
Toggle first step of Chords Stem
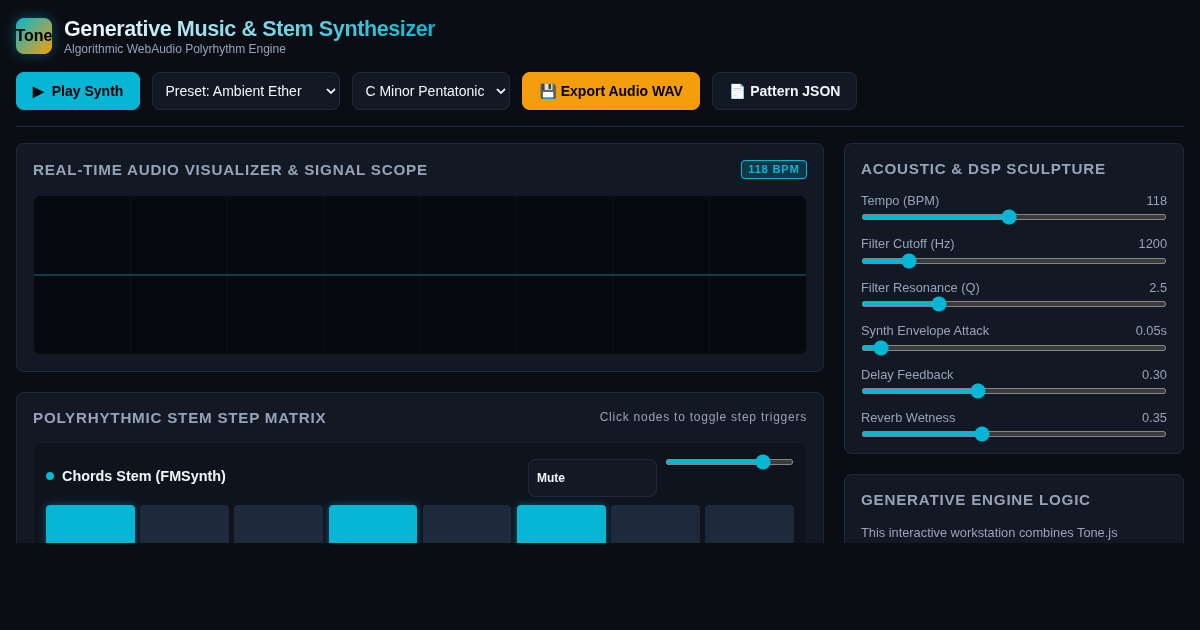pyautogui.click(x=90, y=524)
